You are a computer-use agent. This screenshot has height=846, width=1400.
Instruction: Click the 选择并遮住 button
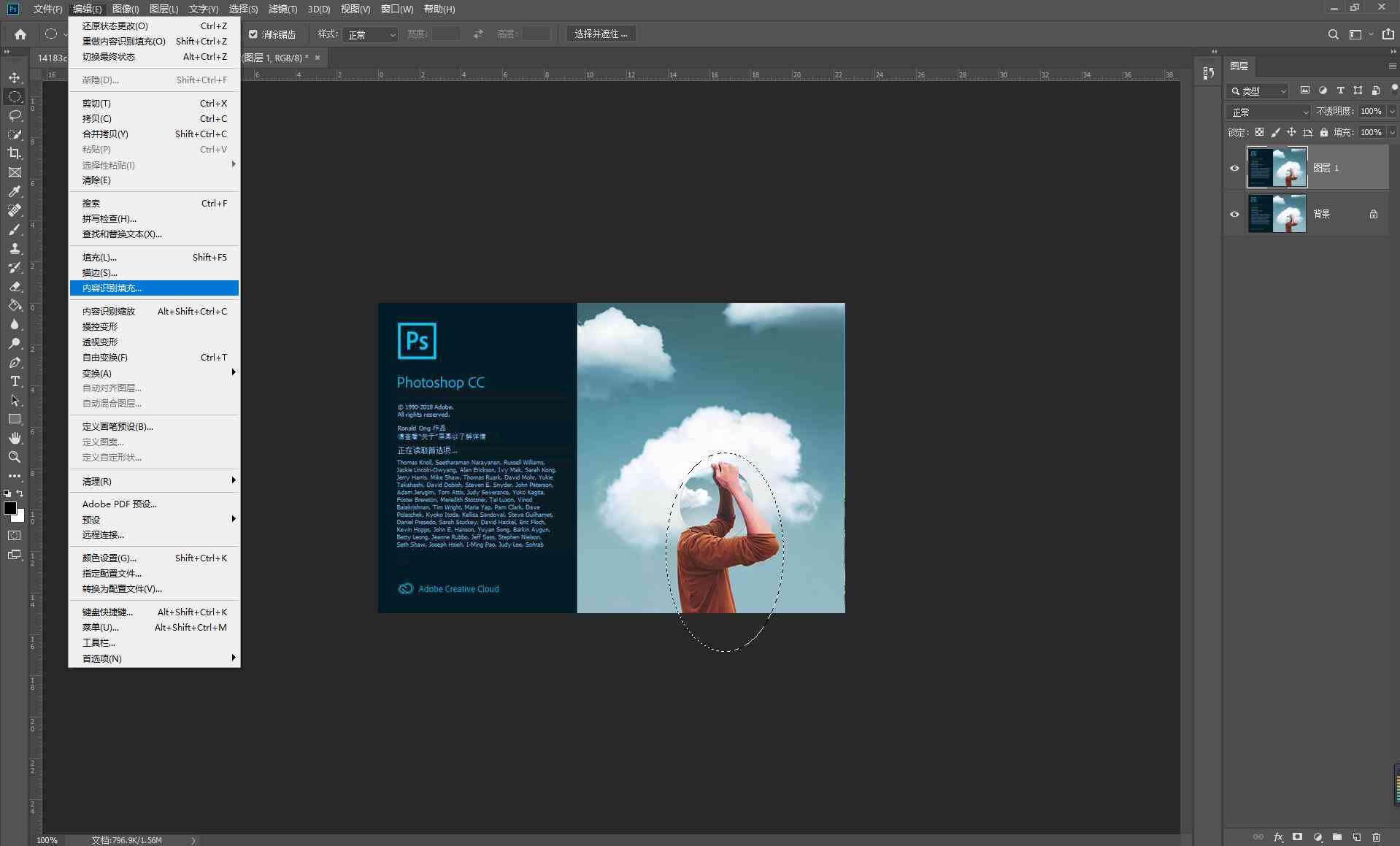click(601, 34)
